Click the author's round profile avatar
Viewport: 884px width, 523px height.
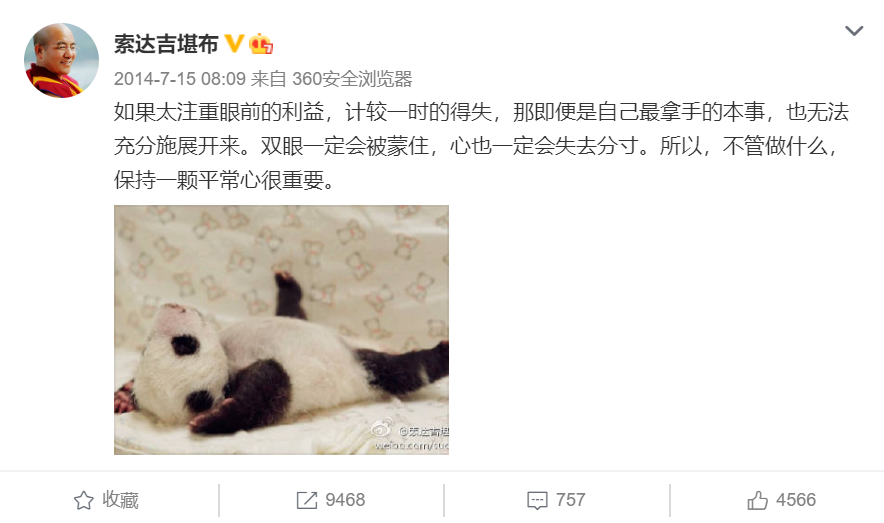pos(61,60)
